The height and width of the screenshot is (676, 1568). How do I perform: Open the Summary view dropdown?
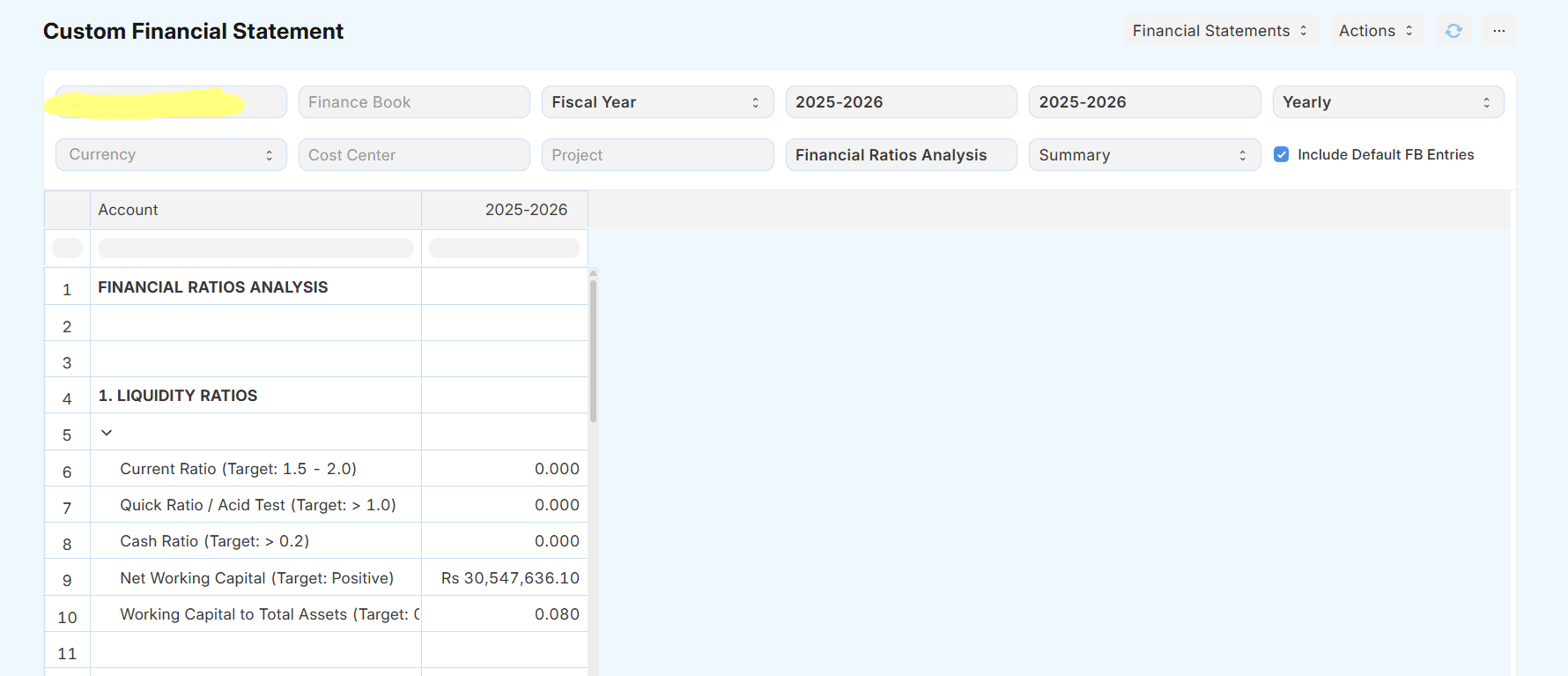1143,155
